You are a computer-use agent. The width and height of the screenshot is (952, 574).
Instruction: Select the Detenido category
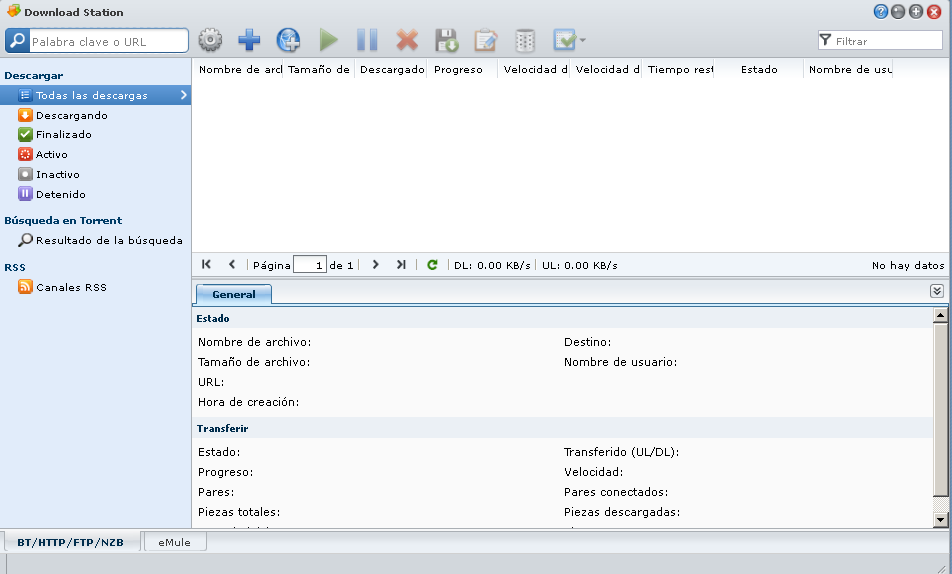click(61, 194)
